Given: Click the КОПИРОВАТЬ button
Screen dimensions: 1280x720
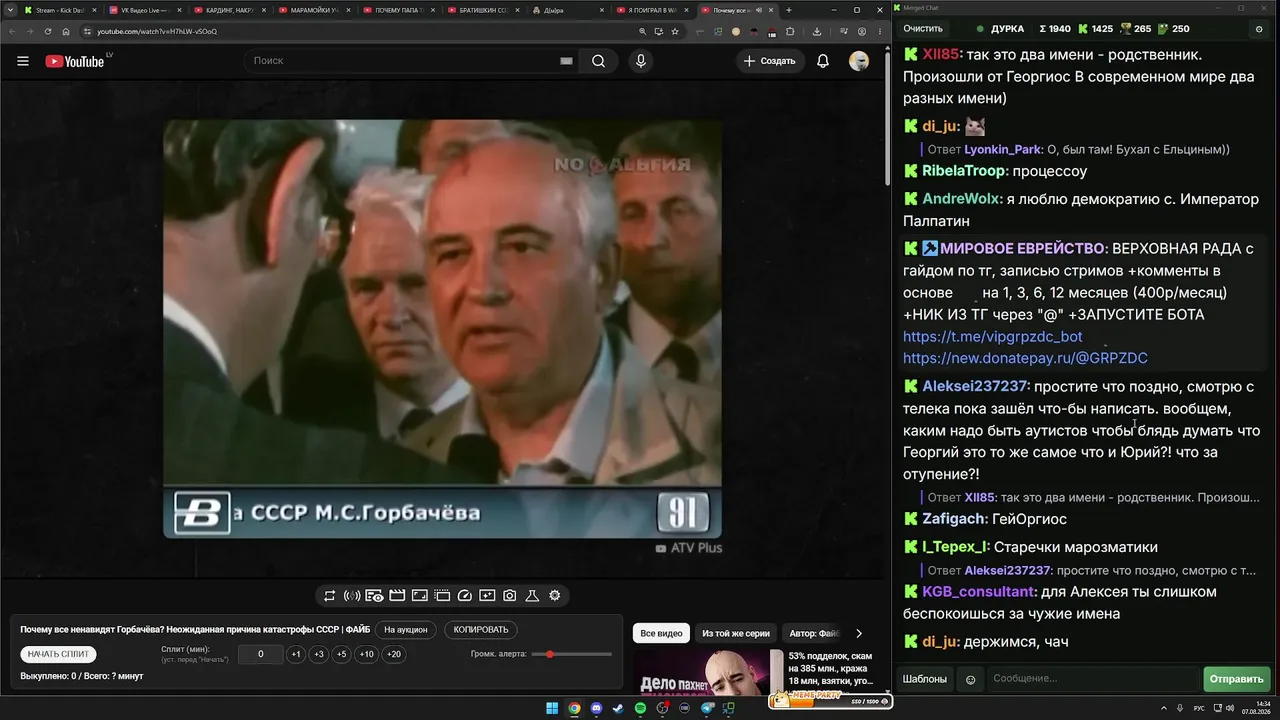Looking at the screenshot, I should pos(481,630).
